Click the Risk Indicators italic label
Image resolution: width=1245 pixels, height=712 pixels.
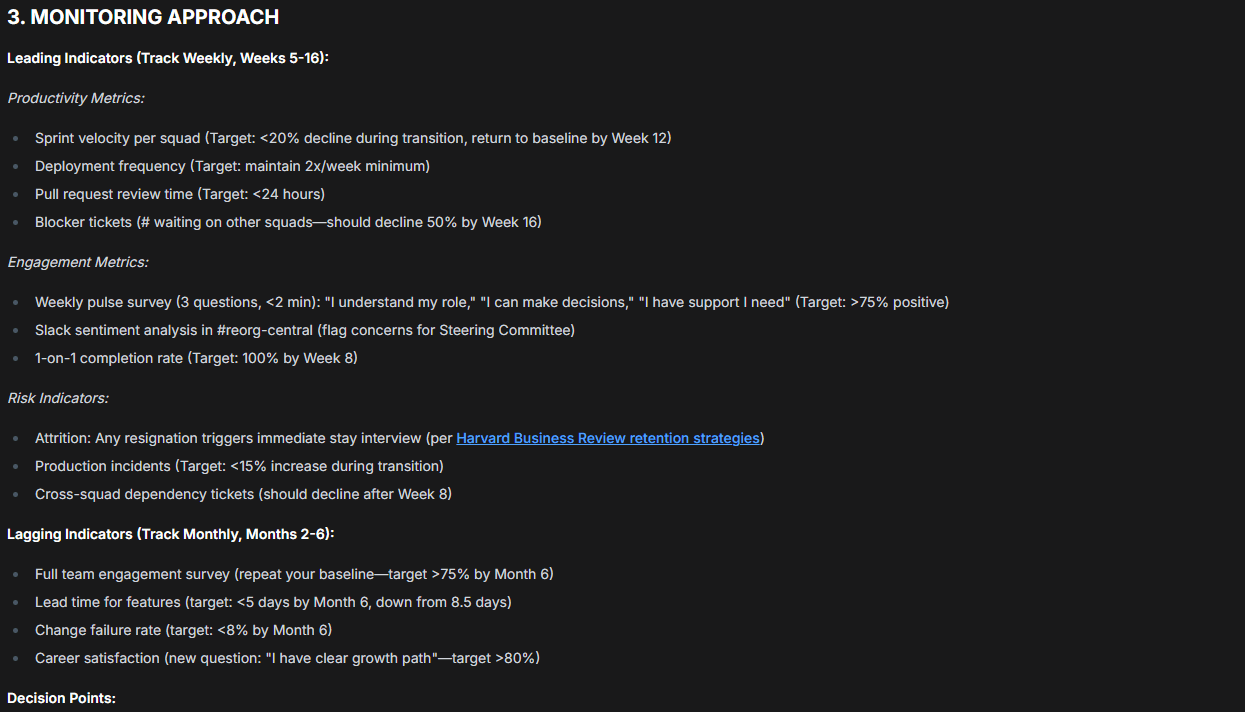(x=58, y=398)
